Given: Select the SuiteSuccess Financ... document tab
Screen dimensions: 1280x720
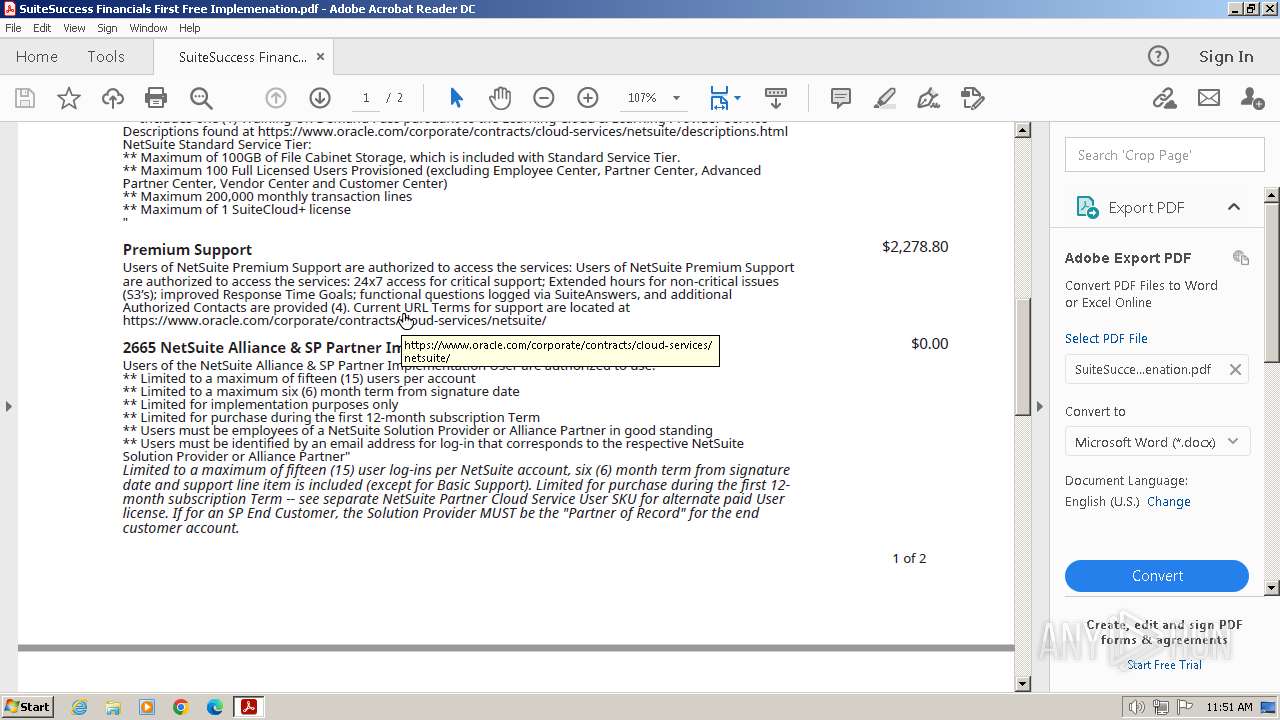Looking at the screenshot, I should (243, 57).
